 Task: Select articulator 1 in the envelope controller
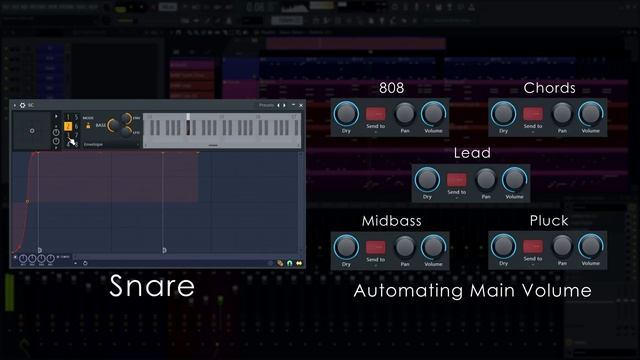click(x=68, y=118)
